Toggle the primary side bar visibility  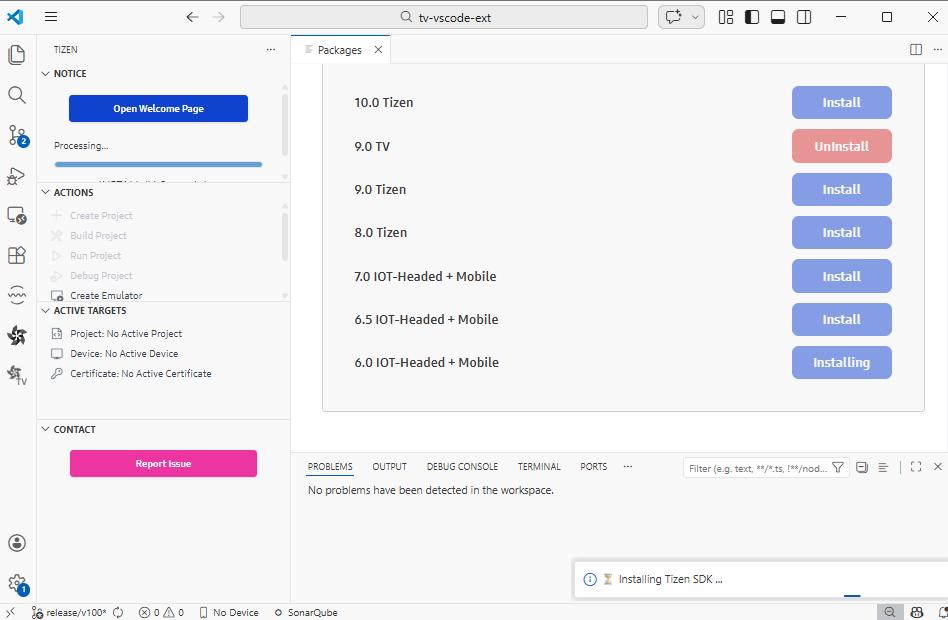pyautogui.click(x=752, y=17)
